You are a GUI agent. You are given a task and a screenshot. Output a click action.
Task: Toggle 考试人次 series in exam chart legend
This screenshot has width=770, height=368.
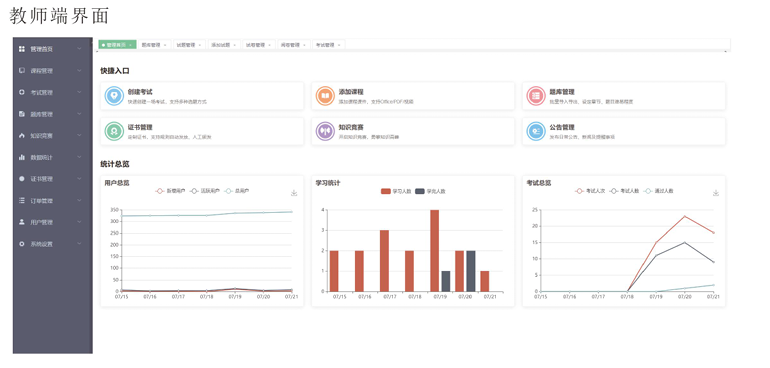click(590, 191)
